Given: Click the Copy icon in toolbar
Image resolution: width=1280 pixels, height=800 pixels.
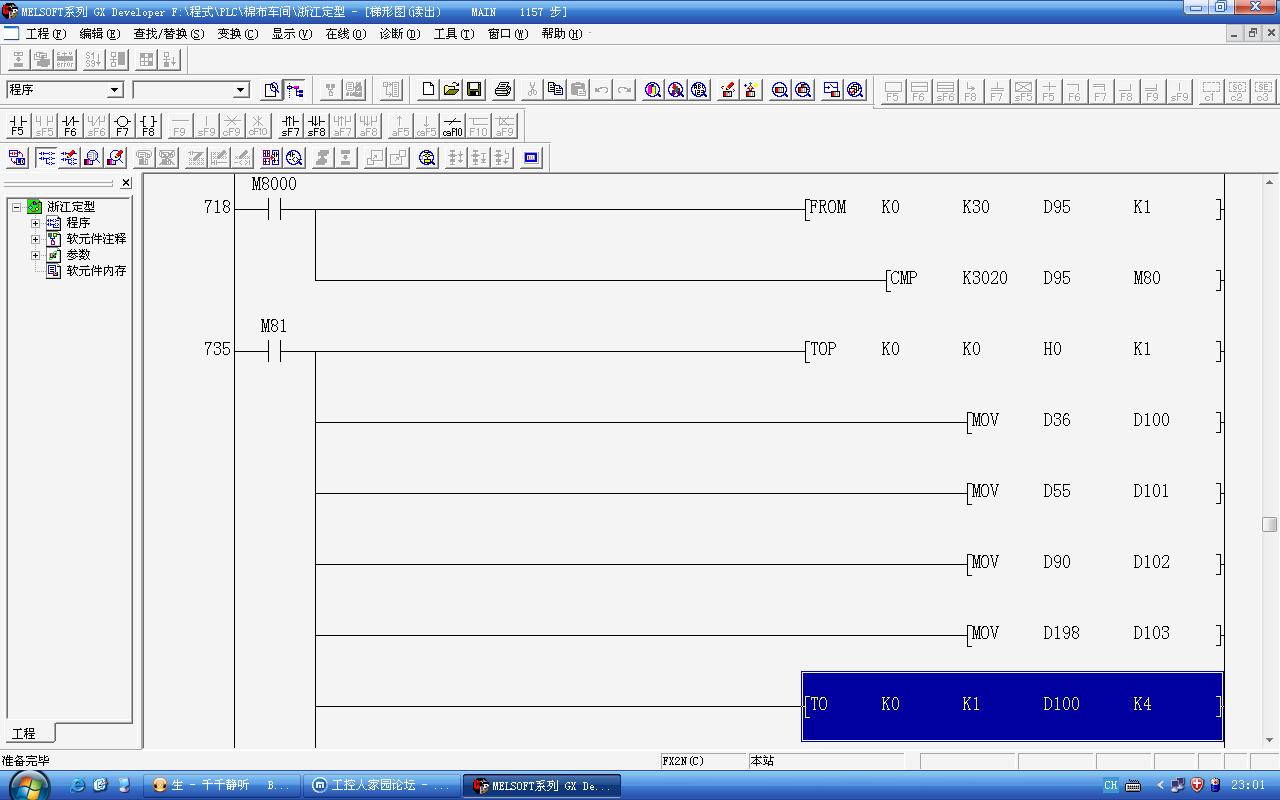Looking at the screenshot, I should pyautogui.click(x=555, y=90).
